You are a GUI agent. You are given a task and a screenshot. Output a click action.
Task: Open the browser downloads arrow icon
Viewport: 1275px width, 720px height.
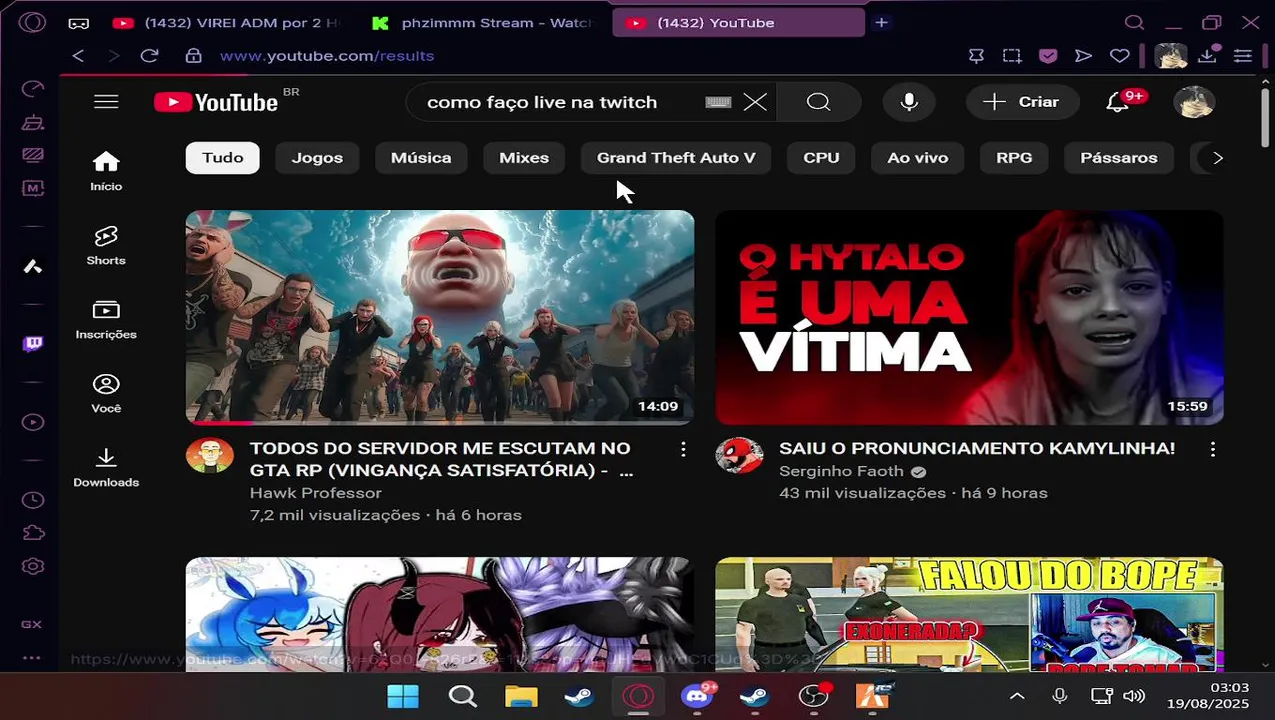point(1208,56)
